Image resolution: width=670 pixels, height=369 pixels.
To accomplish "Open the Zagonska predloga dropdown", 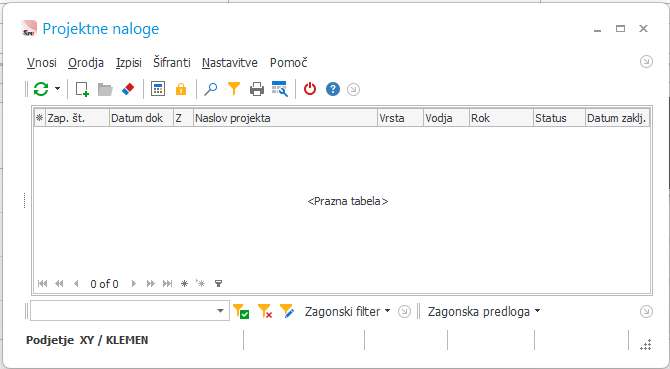I will [x=484, y=312].
